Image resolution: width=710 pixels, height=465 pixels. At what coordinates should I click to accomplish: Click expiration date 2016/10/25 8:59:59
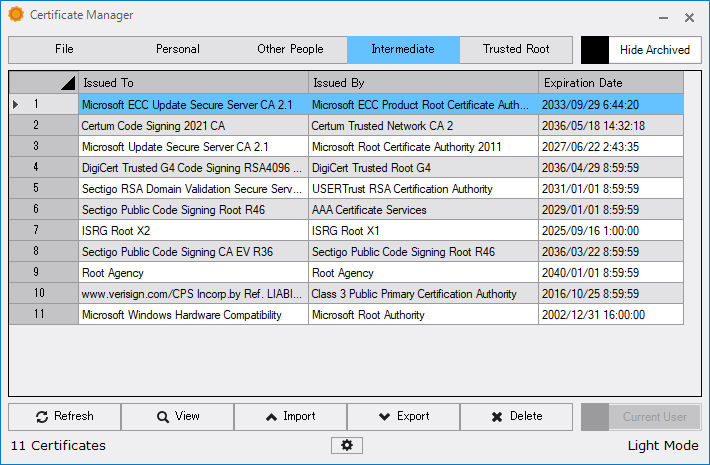[611, 294]
